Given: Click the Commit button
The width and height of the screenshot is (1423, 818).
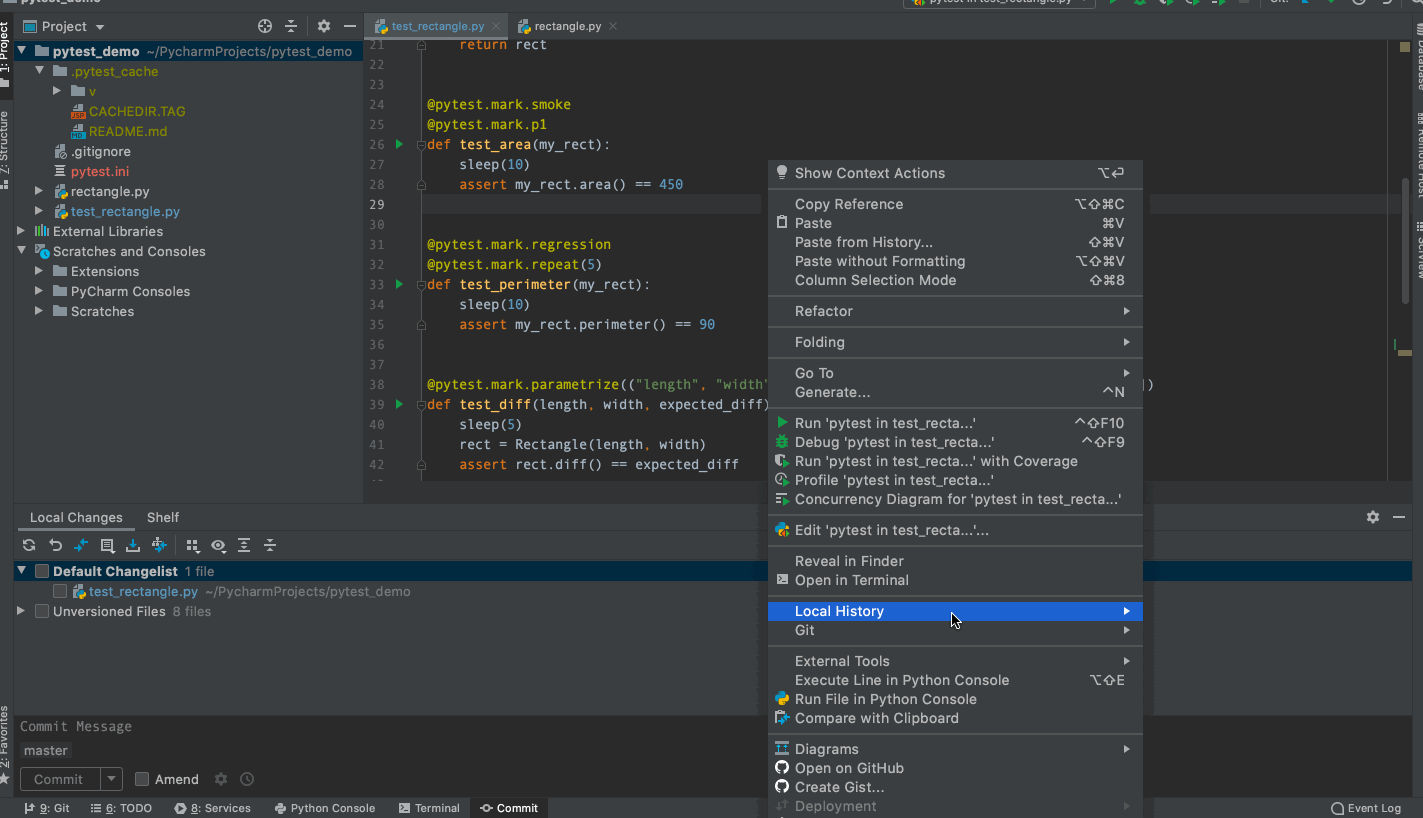Looking at the screenshot, I should coord(59,779).
